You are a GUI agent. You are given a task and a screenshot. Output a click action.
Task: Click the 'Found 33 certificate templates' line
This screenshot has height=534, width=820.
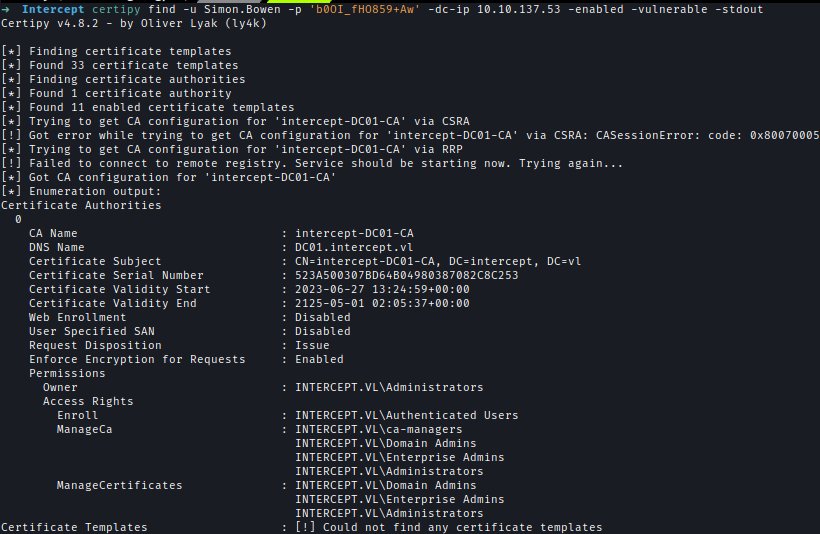point(133,65)
